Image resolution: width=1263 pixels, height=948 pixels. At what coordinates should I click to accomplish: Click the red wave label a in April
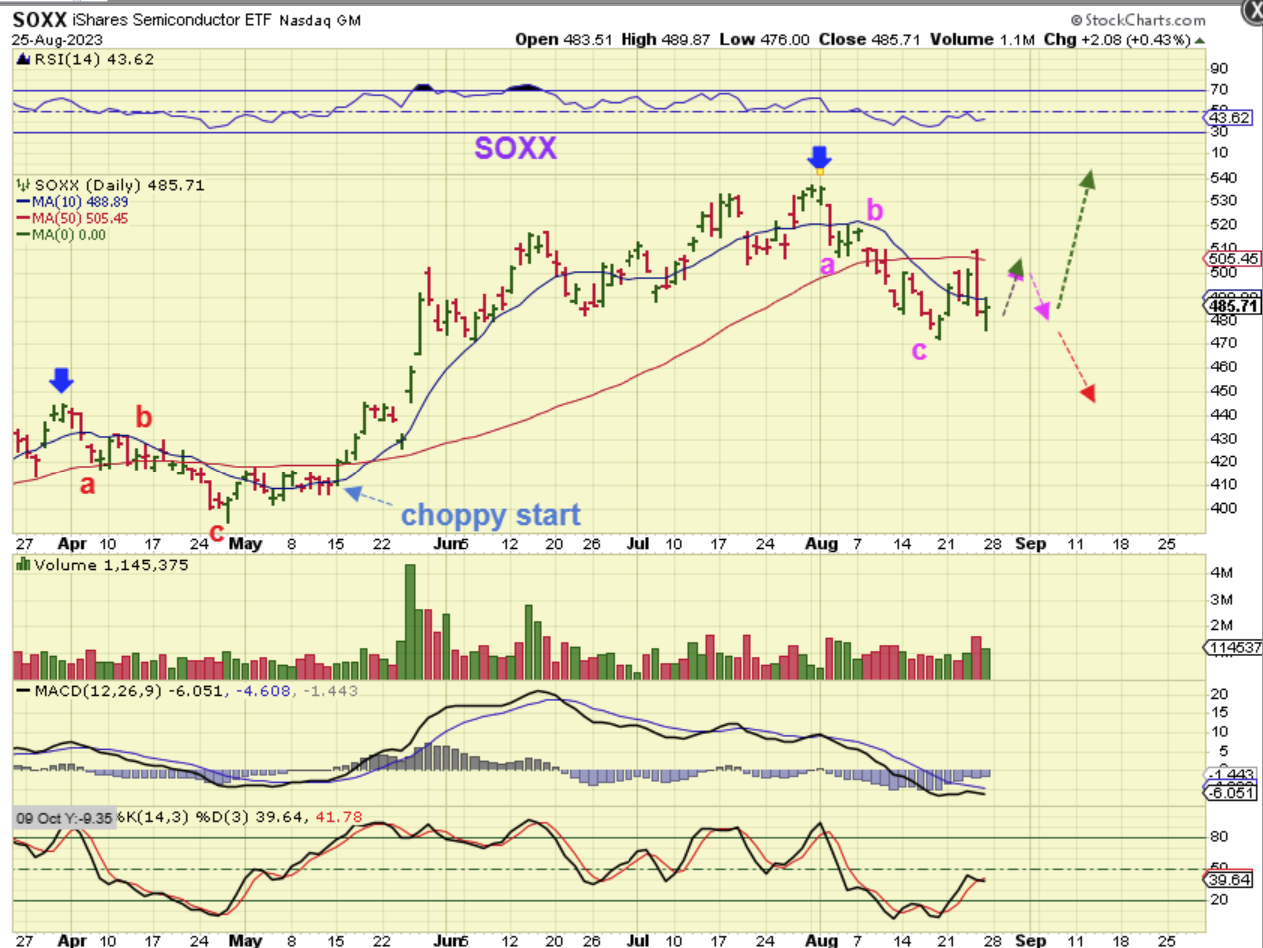point(88,486)
